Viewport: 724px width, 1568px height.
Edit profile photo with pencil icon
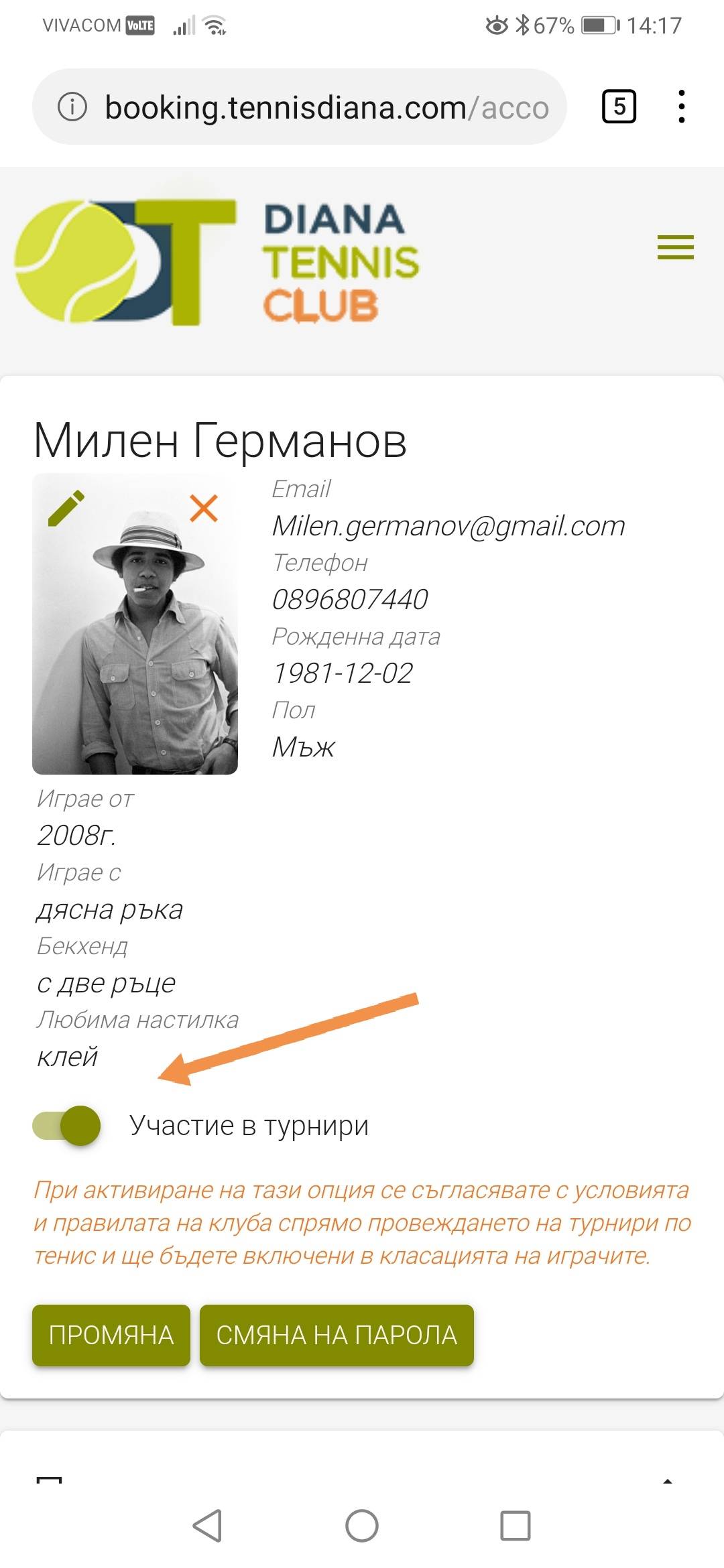[66, 508]
